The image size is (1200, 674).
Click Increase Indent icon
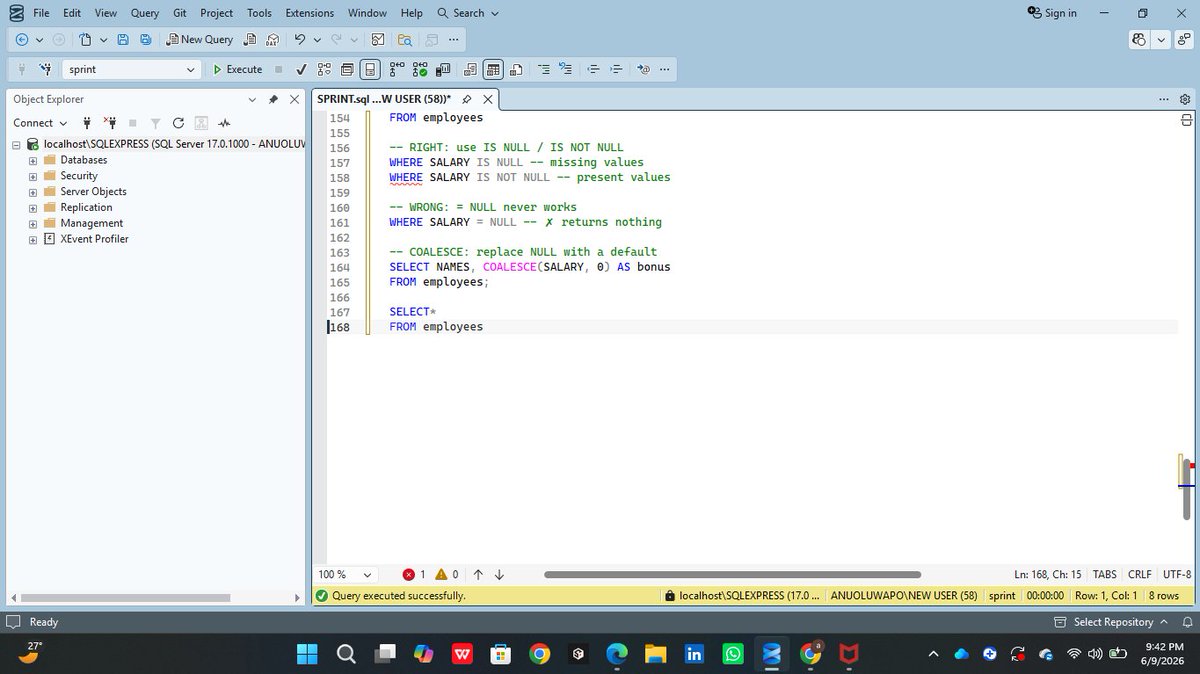coord(617,69)
